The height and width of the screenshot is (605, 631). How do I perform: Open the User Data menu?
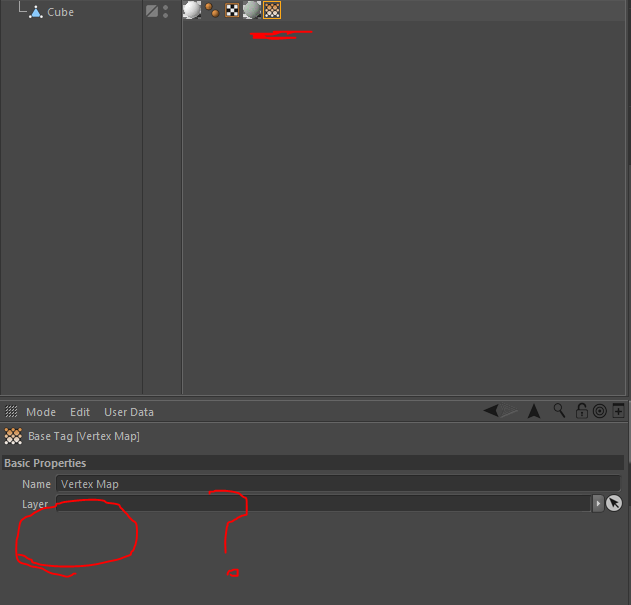pyautogui.click(x=129, y=412)
